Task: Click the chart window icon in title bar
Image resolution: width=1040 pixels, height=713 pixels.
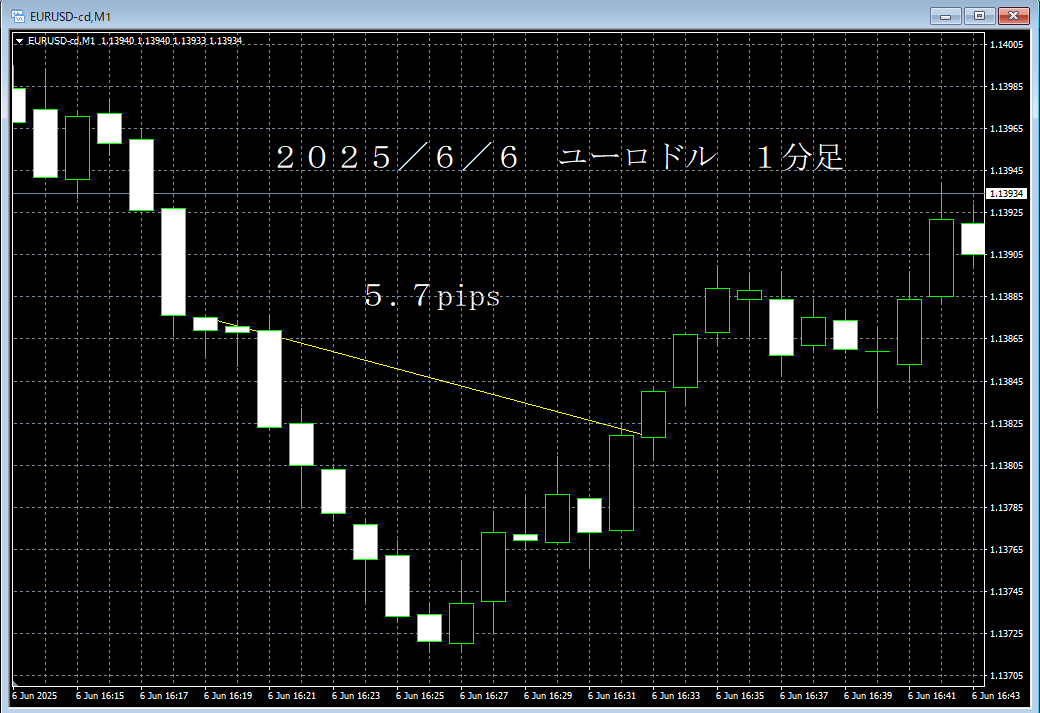Action: click(19, 16)
